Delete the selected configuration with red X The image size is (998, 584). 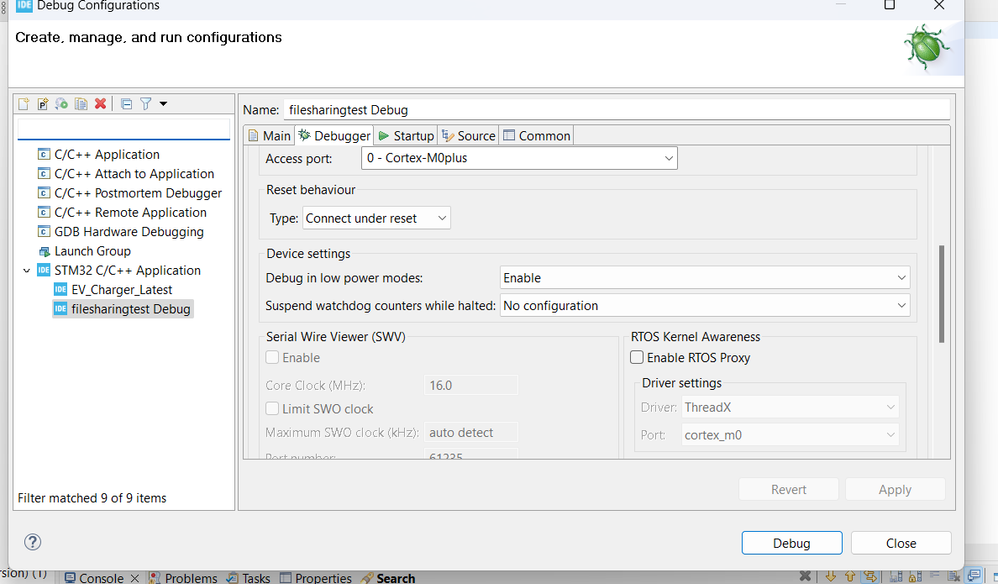100,104
